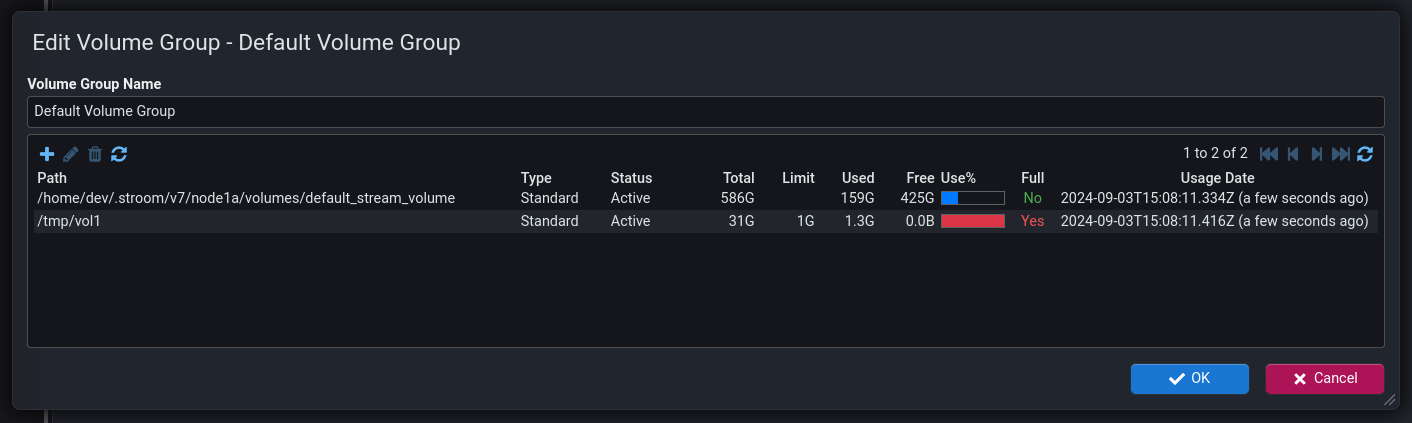Select the default_stream_volume path row

tap(246, 198)
